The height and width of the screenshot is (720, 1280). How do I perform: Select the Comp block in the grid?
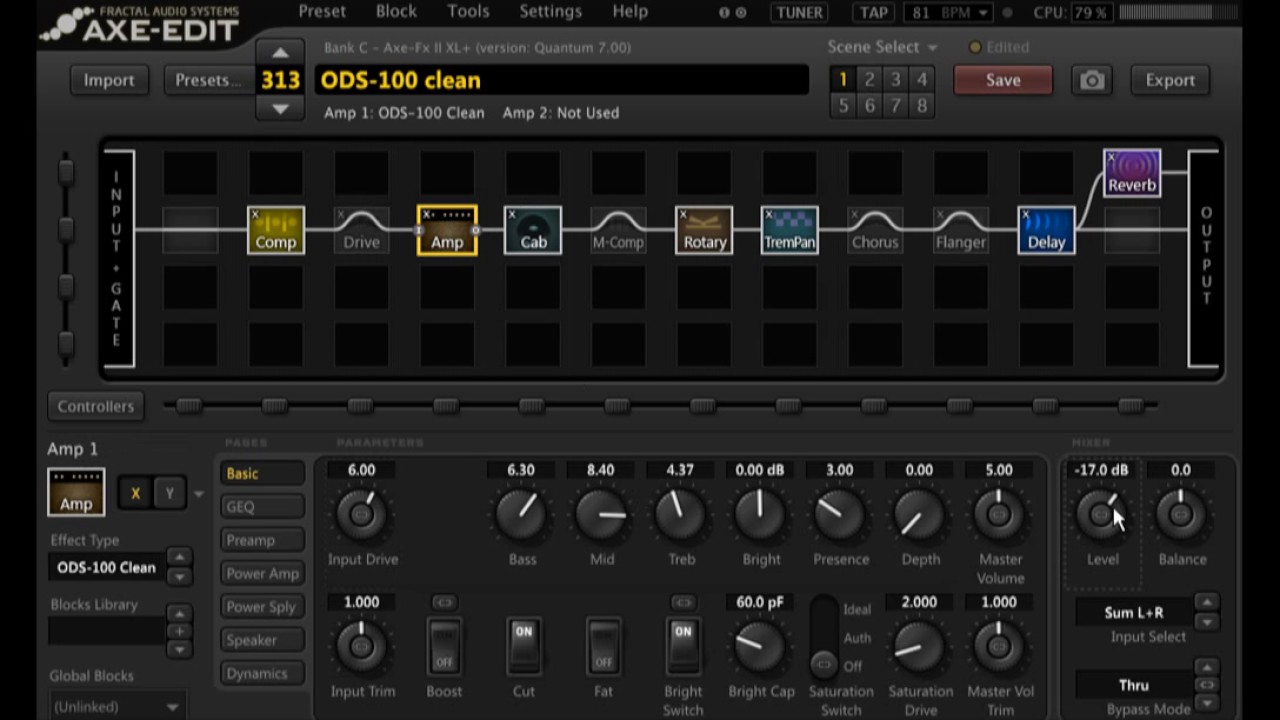coord(276,230)
